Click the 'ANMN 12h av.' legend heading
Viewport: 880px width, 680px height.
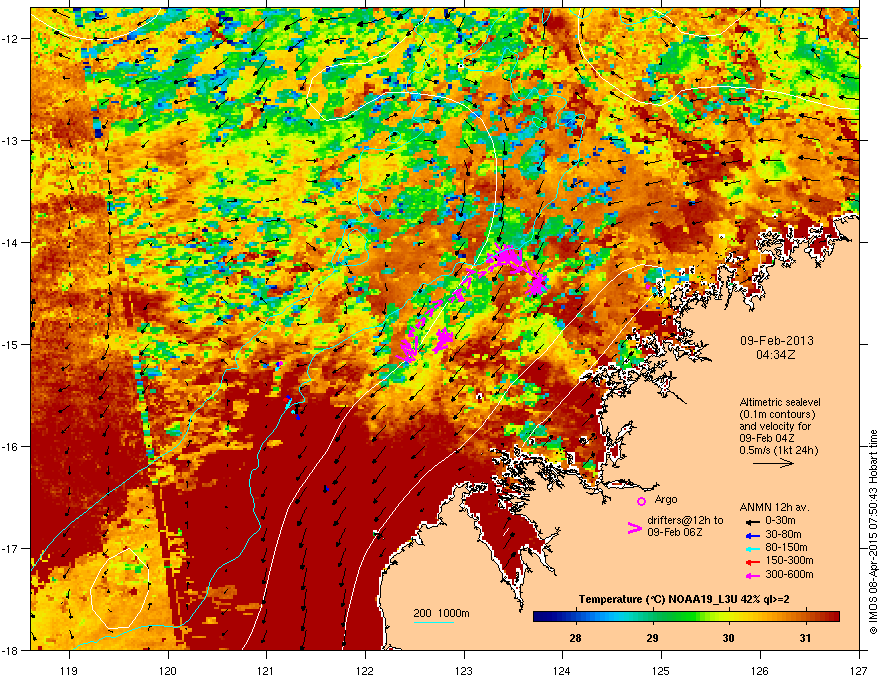tap(774, 508)
